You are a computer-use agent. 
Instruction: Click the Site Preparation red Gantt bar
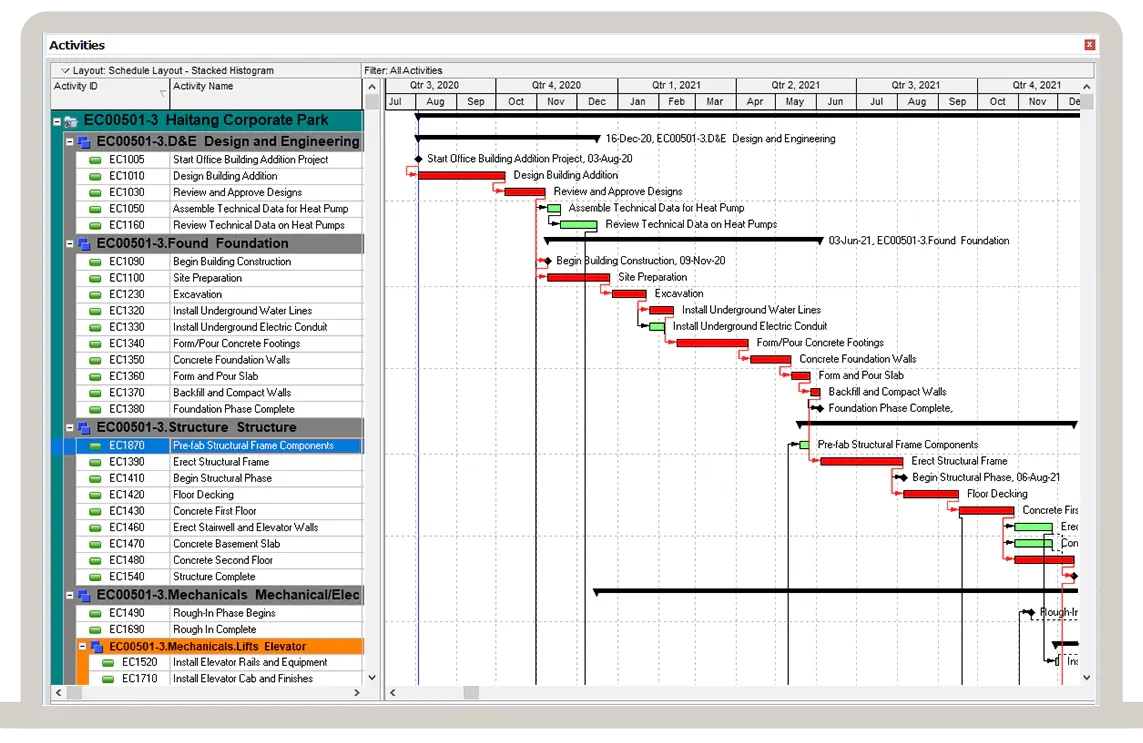[578, 278]
